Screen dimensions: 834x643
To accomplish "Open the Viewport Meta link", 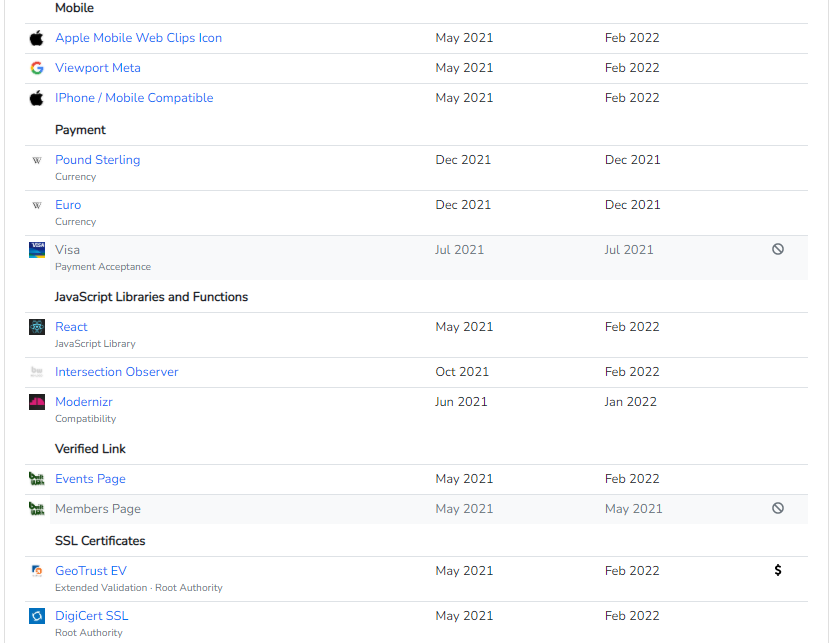I will (x=98, y=68).
